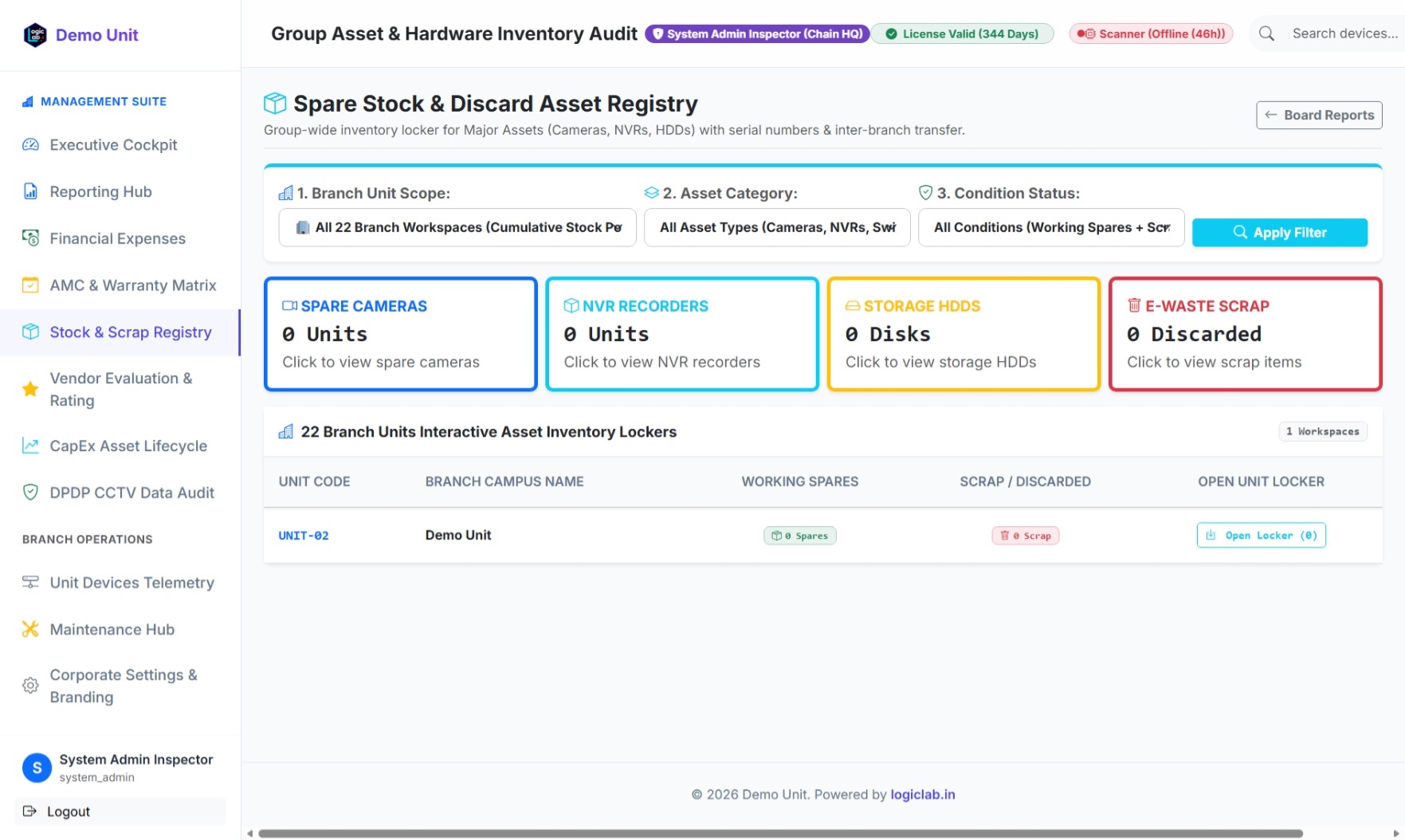
Task: Select AMC & Warranty Matrix
Action: tap(120, 285)
